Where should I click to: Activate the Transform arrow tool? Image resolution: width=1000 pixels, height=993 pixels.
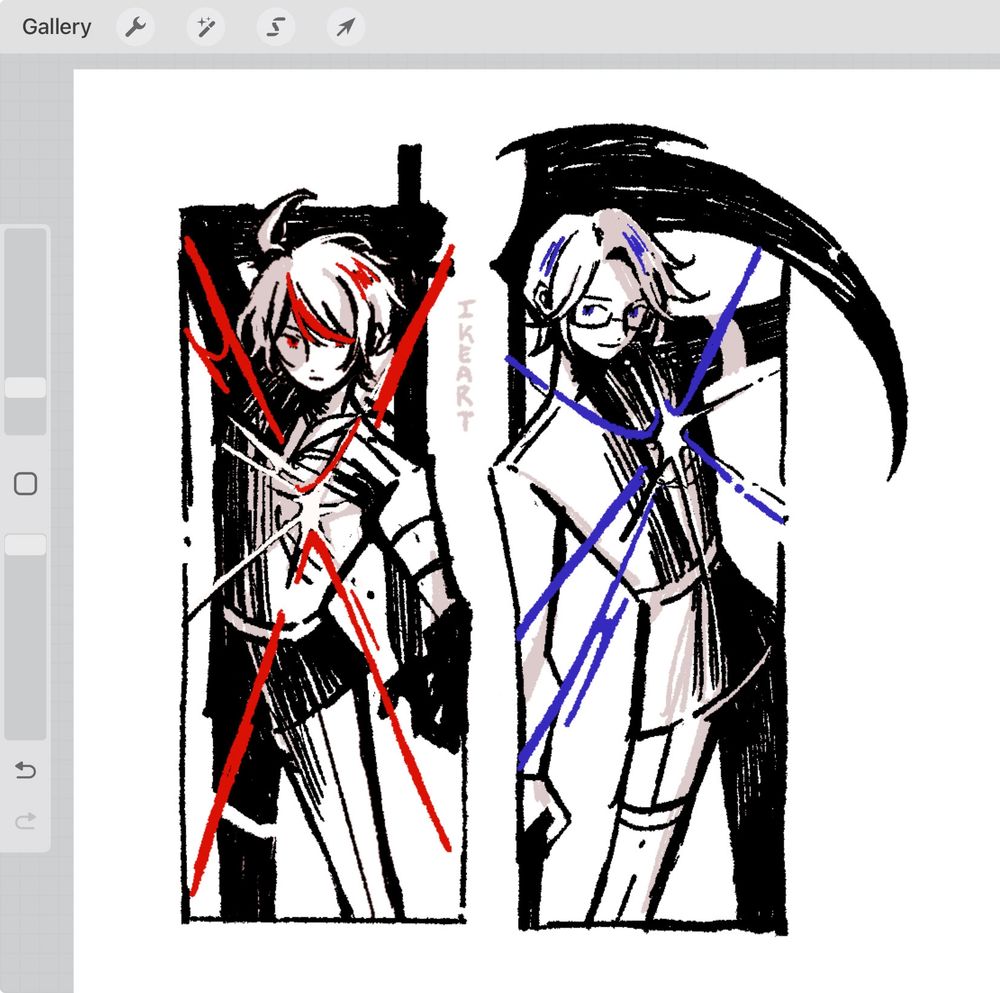click(346, 27)
